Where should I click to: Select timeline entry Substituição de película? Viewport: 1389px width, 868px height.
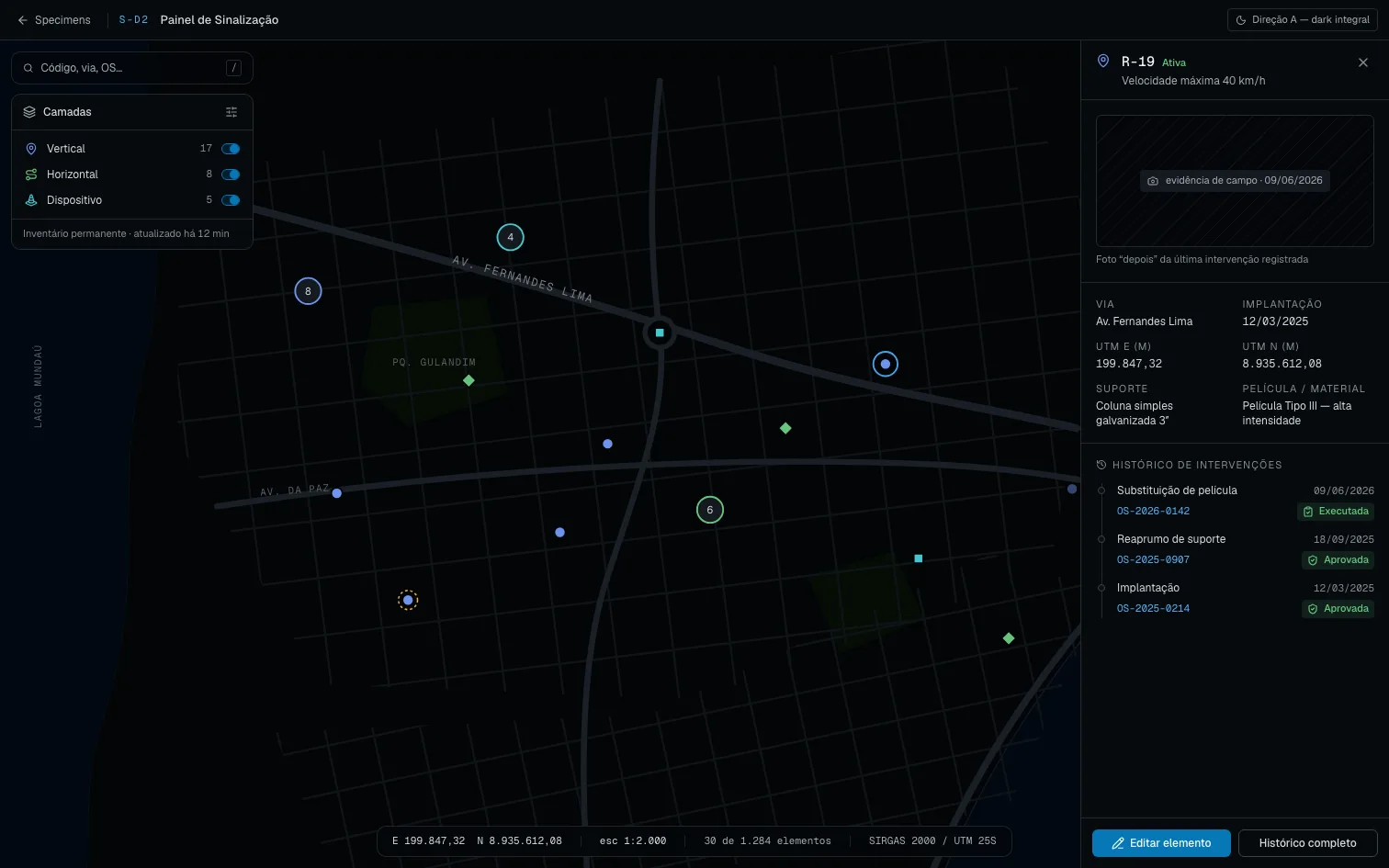coord(1177,490)
